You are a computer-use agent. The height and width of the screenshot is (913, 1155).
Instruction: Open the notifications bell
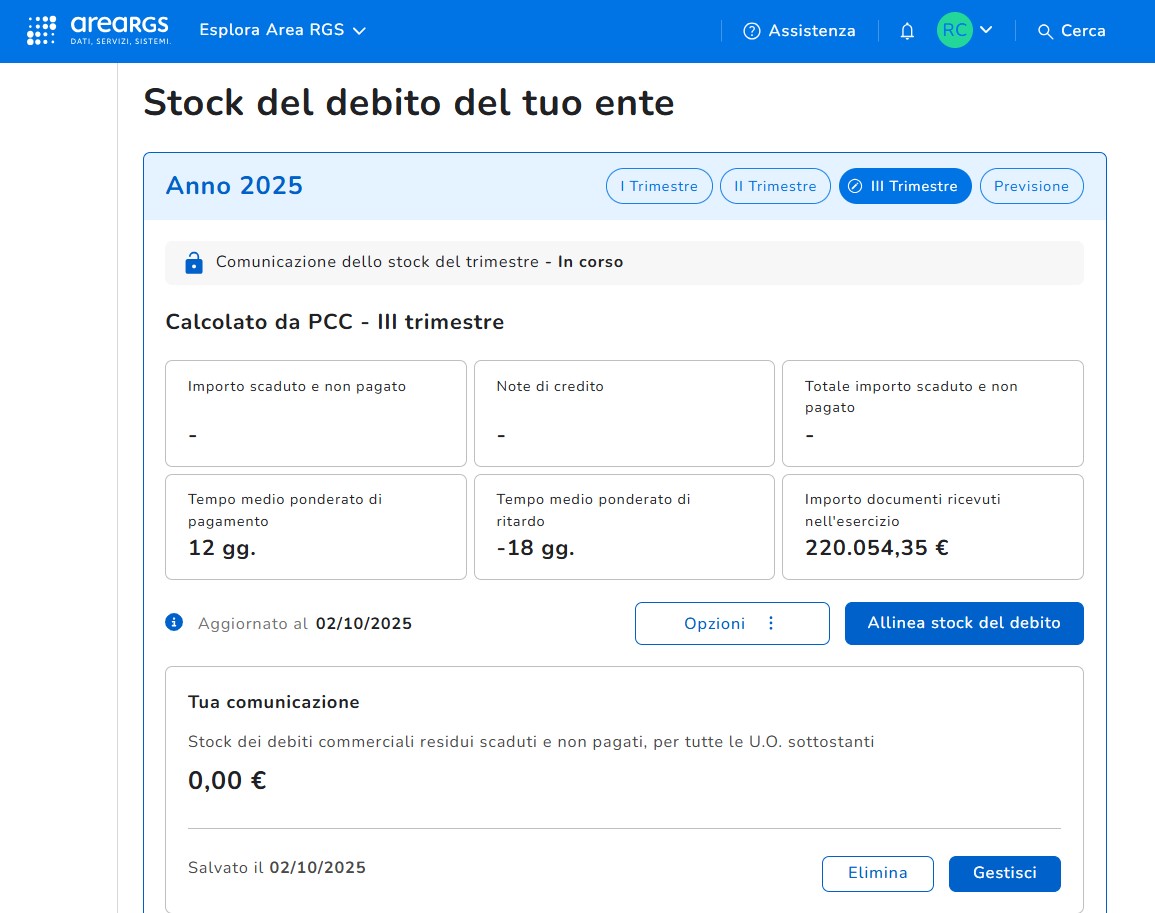pos(907,31)
